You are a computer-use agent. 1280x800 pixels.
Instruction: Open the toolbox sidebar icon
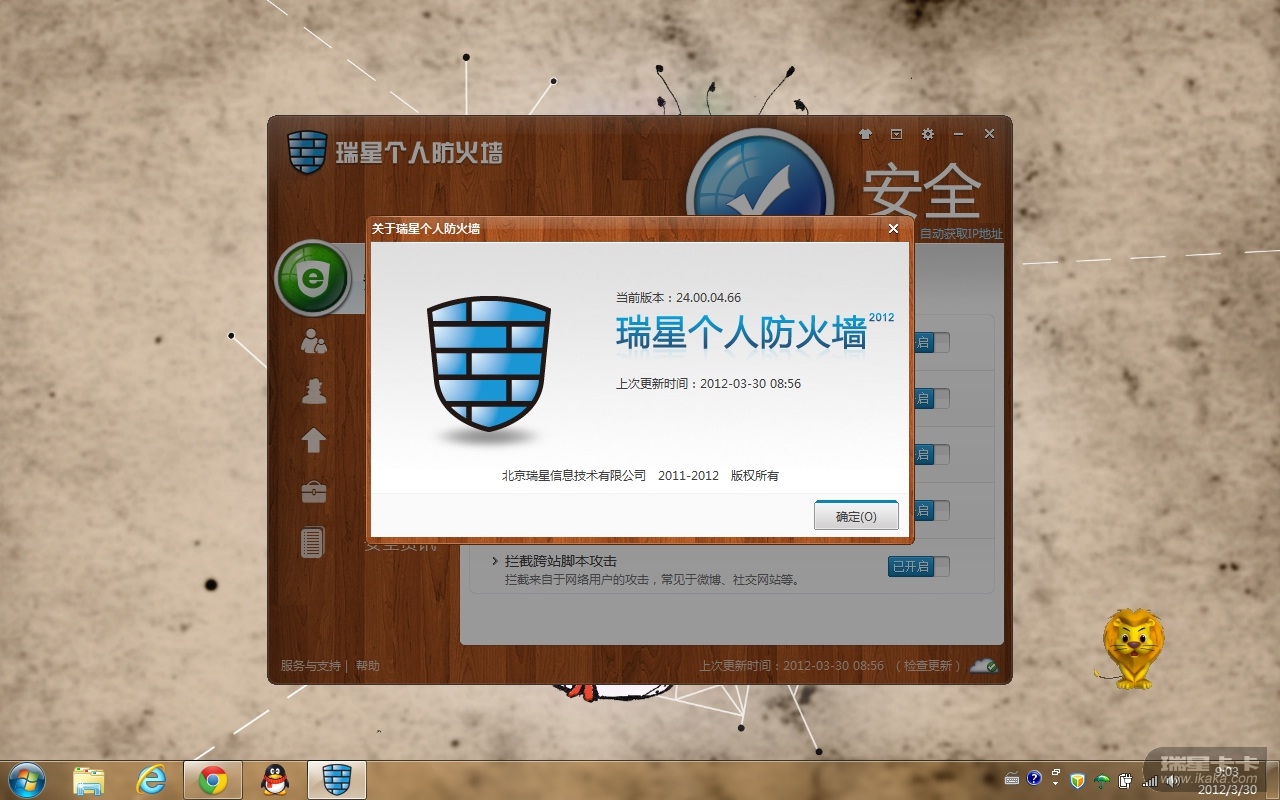point(314,491)
